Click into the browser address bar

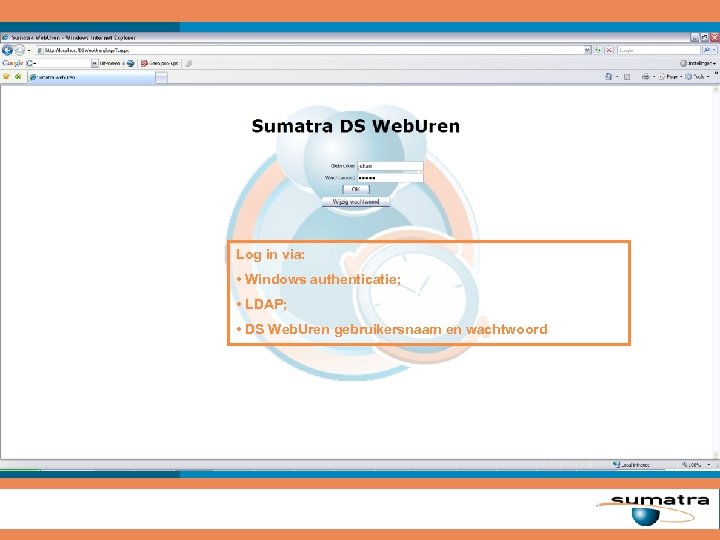coord(310,50)
